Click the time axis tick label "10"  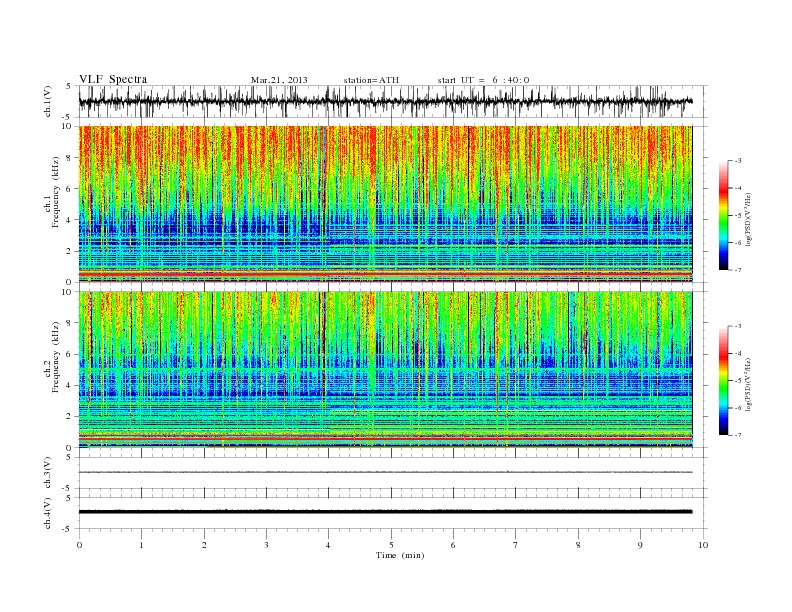(703, 545)
